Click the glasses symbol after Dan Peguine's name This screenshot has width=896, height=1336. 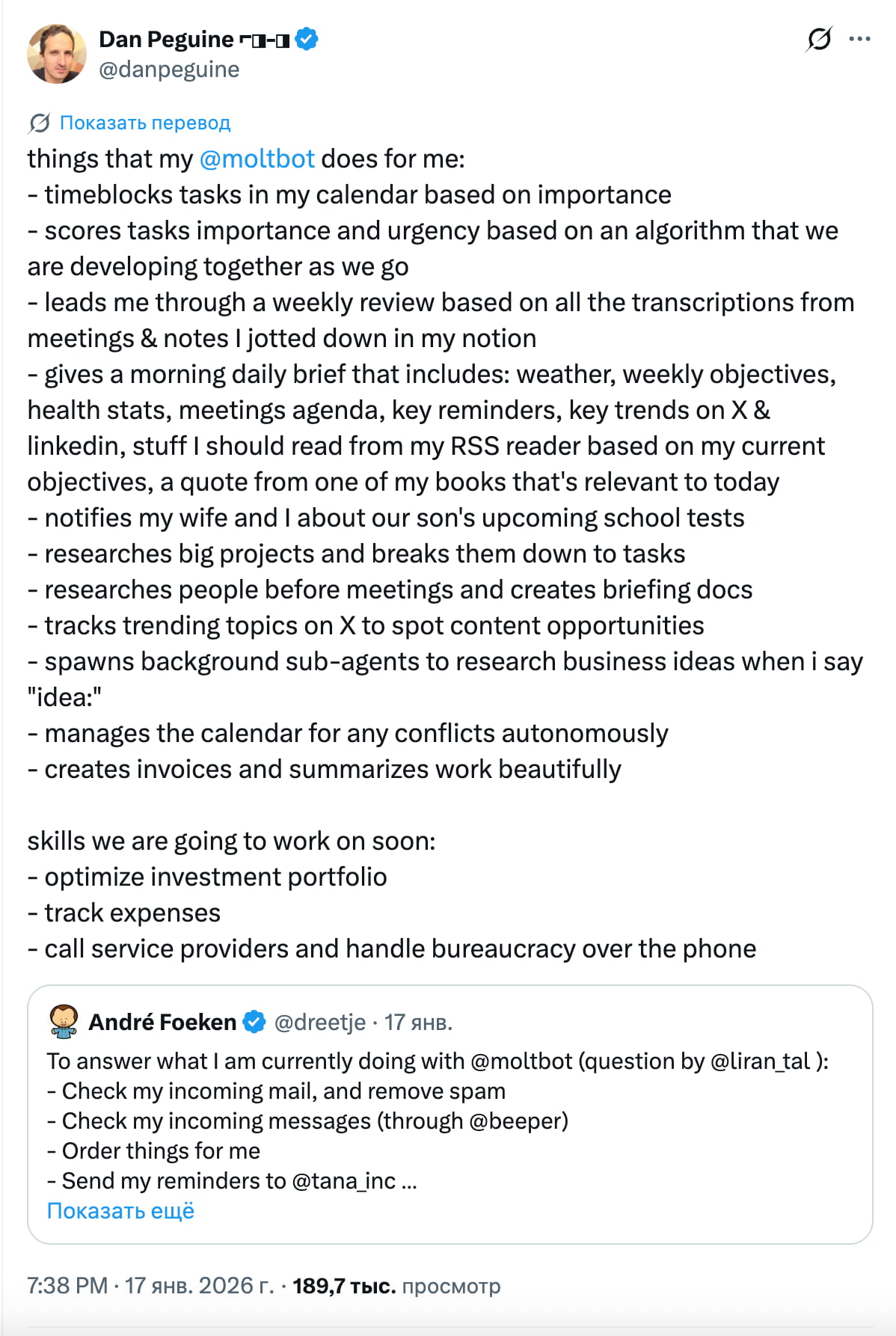[264, 40]
